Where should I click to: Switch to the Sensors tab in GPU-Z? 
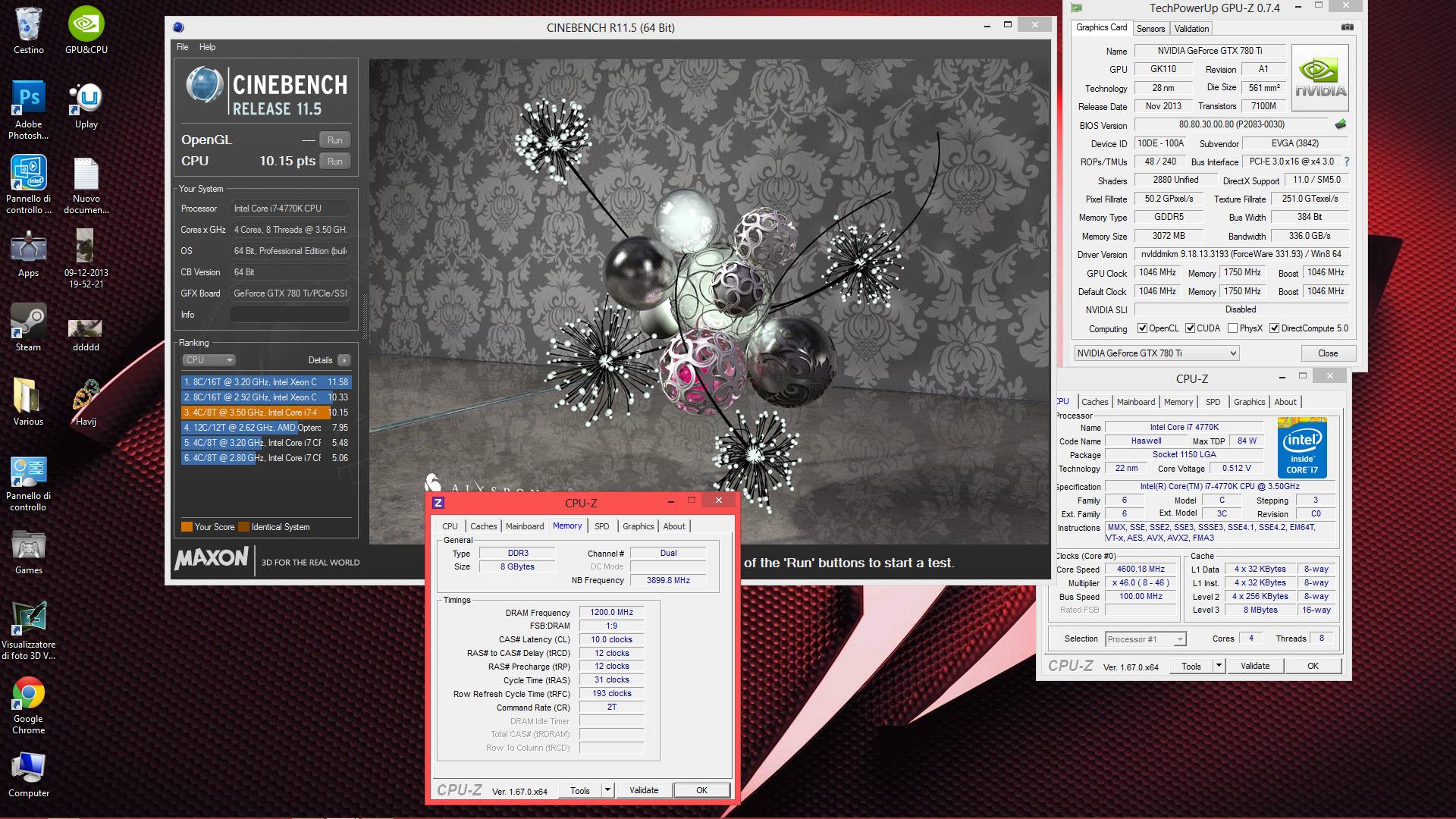pos(1150,29)
